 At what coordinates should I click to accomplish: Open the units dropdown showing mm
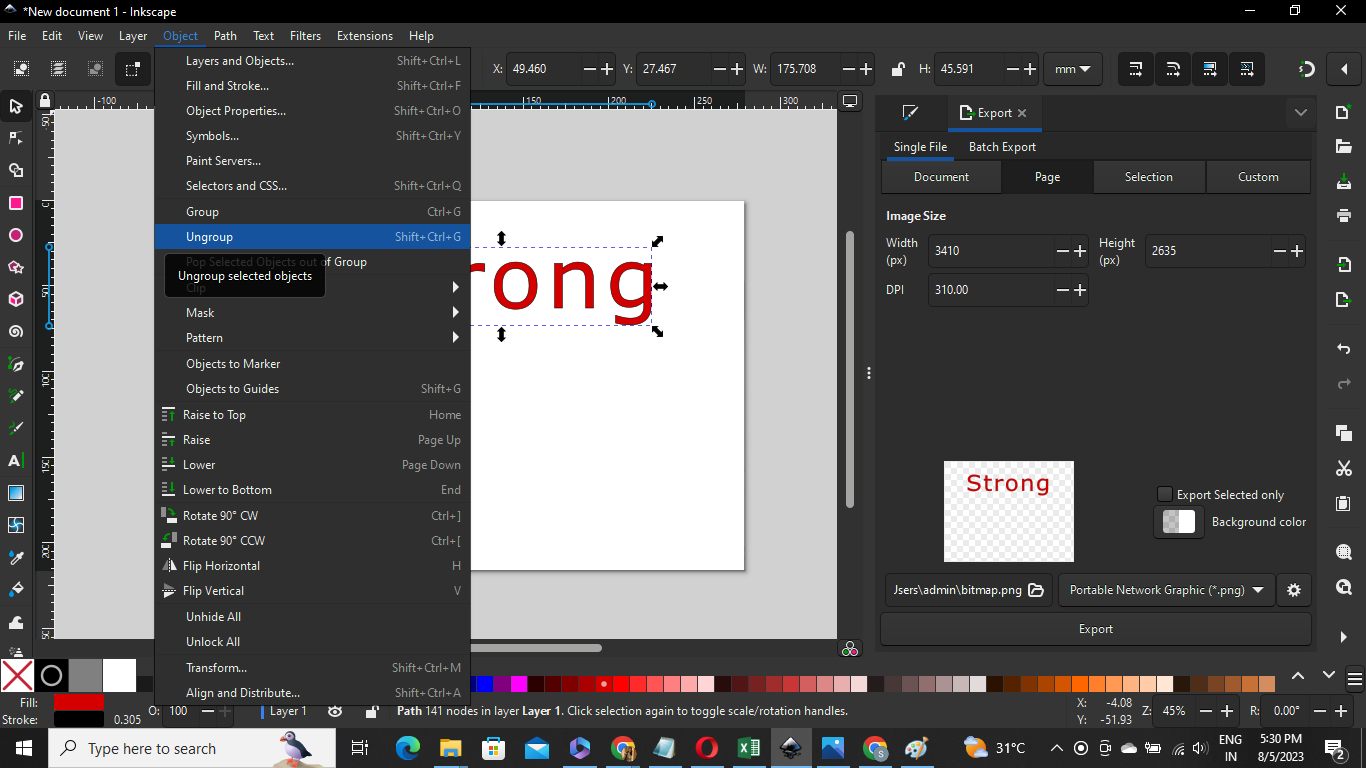click(1073, 69)
